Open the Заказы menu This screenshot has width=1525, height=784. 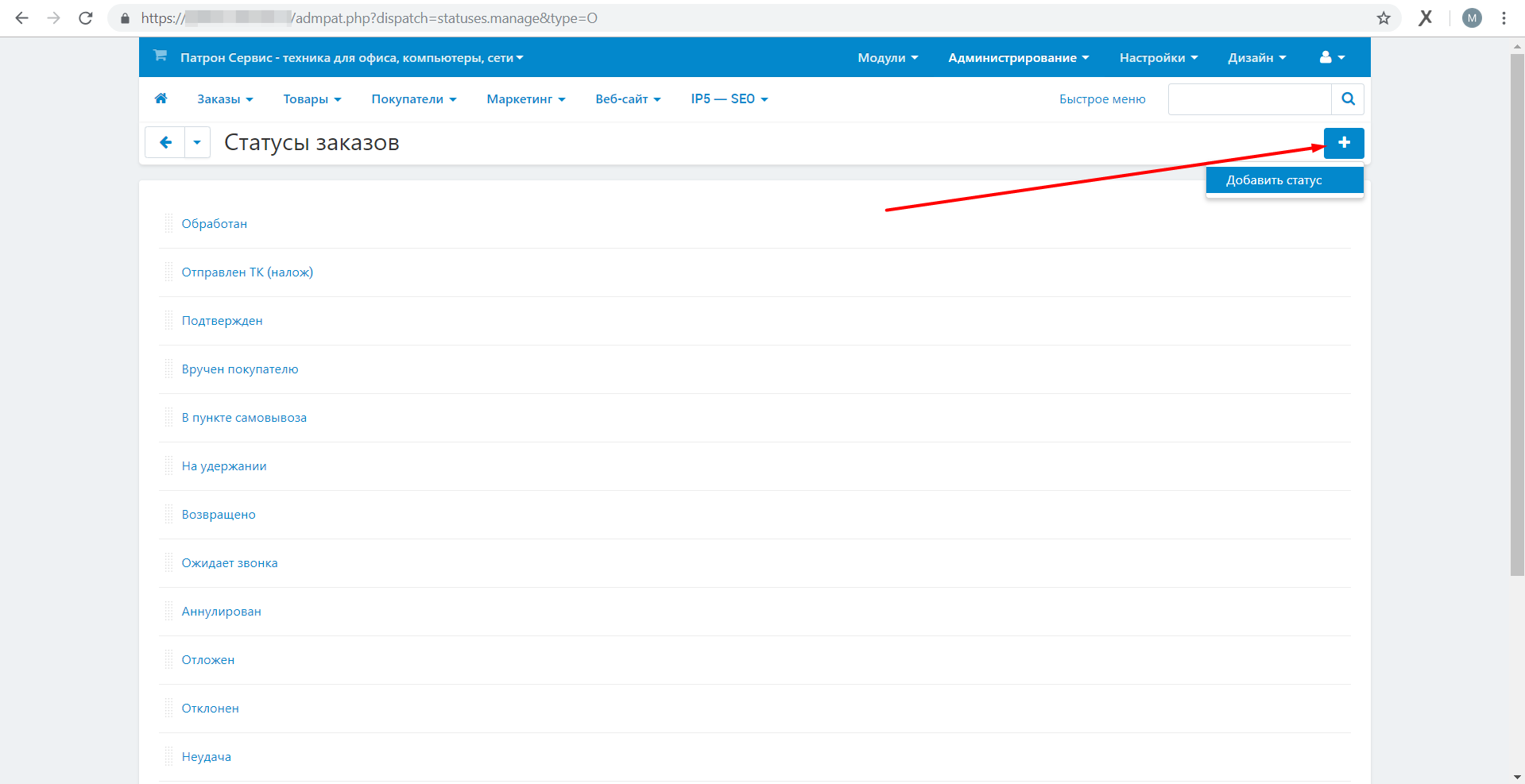pos(225,98)
